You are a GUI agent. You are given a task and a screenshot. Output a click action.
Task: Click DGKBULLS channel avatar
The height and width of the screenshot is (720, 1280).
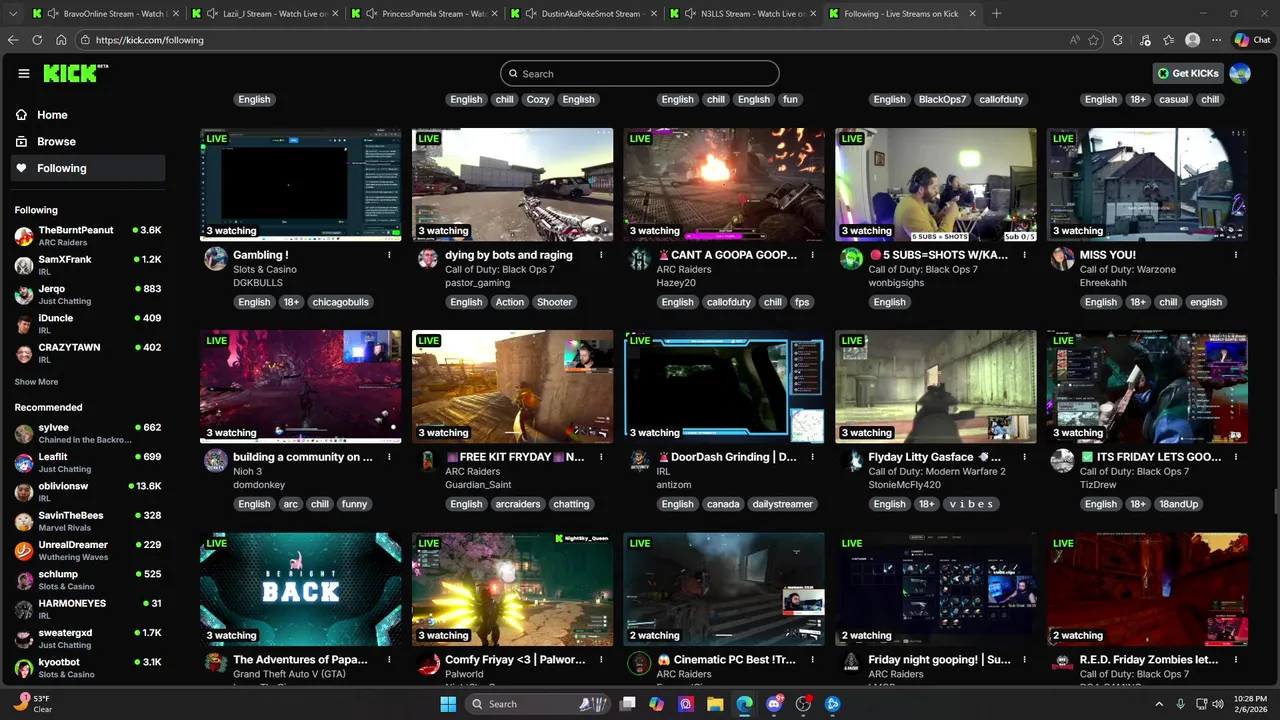pos(216,259)
